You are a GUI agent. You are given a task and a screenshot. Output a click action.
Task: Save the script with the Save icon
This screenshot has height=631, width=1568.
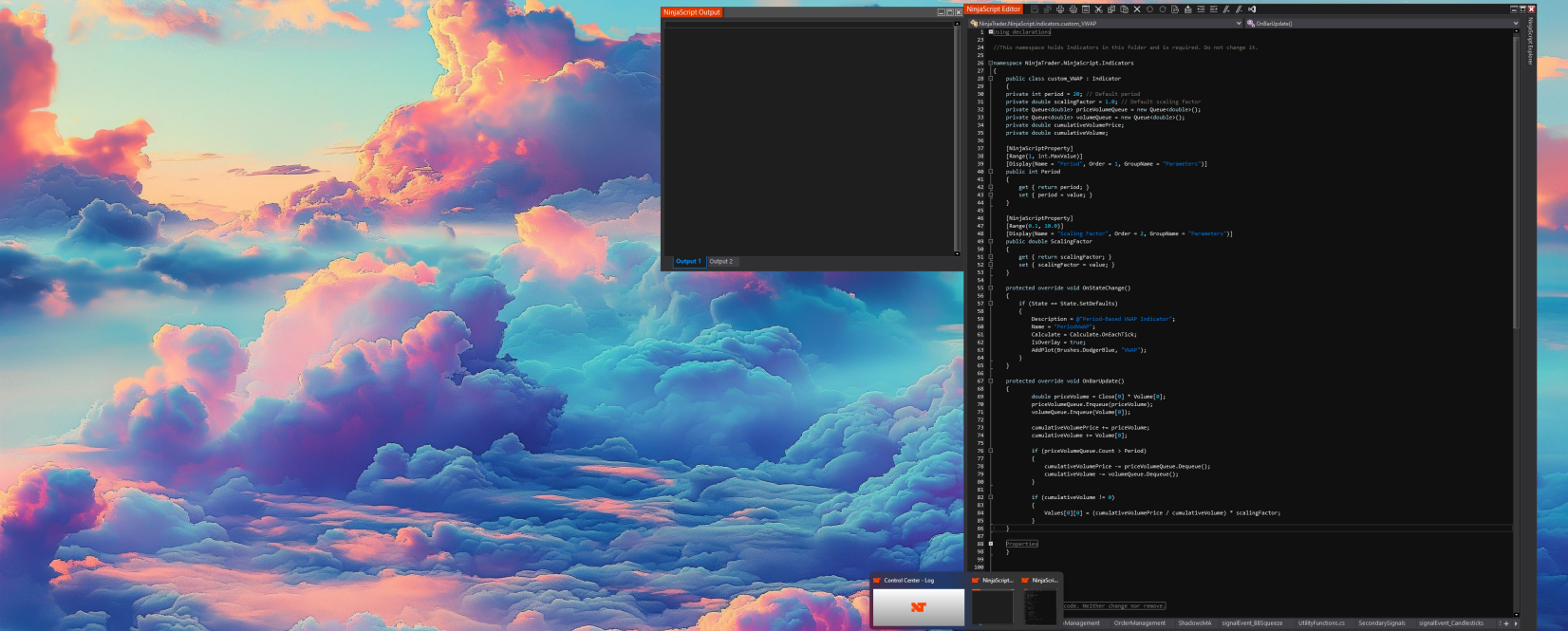tap(1035, 9)
